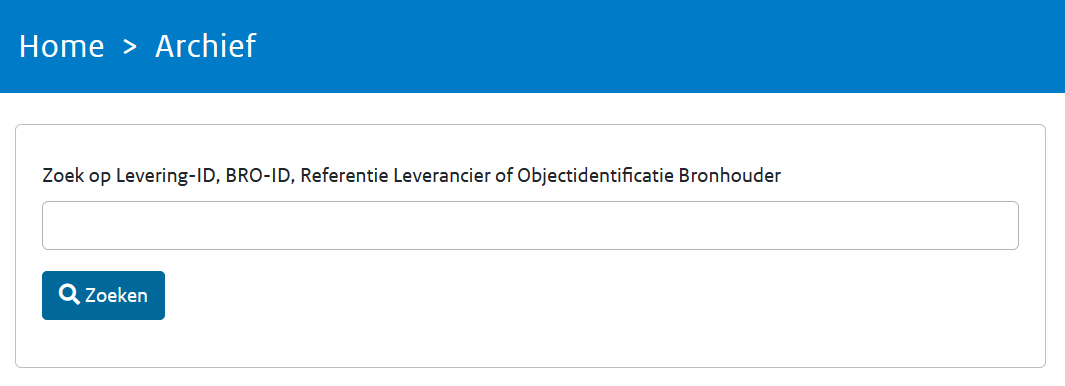Image resolution: width=1065 pixels, height=386 pixels.
Task: Click the breadcrumb separator arrow after Home
Action: coord(130,47)
